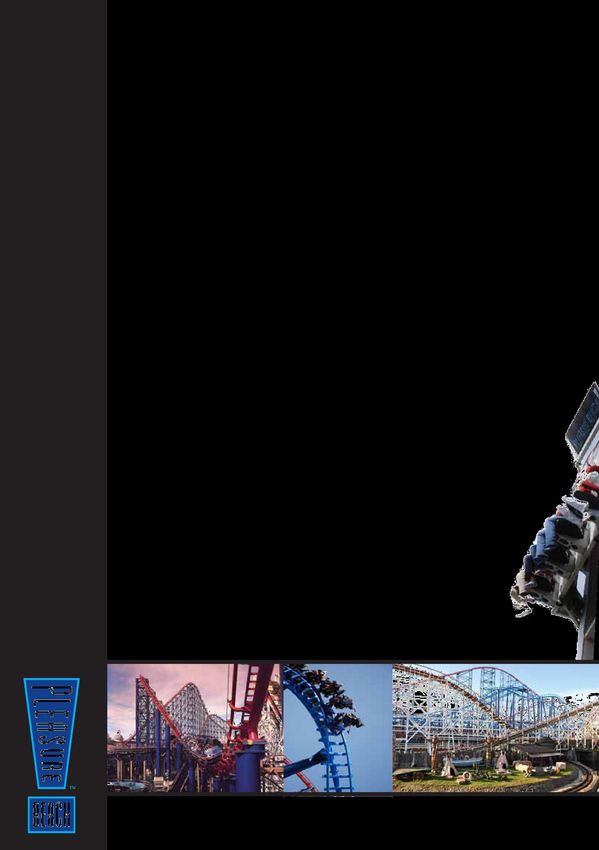Click the white teepee in the village photo
The height and width of the screenshot is (850, 599).
[x=449, y=767]
